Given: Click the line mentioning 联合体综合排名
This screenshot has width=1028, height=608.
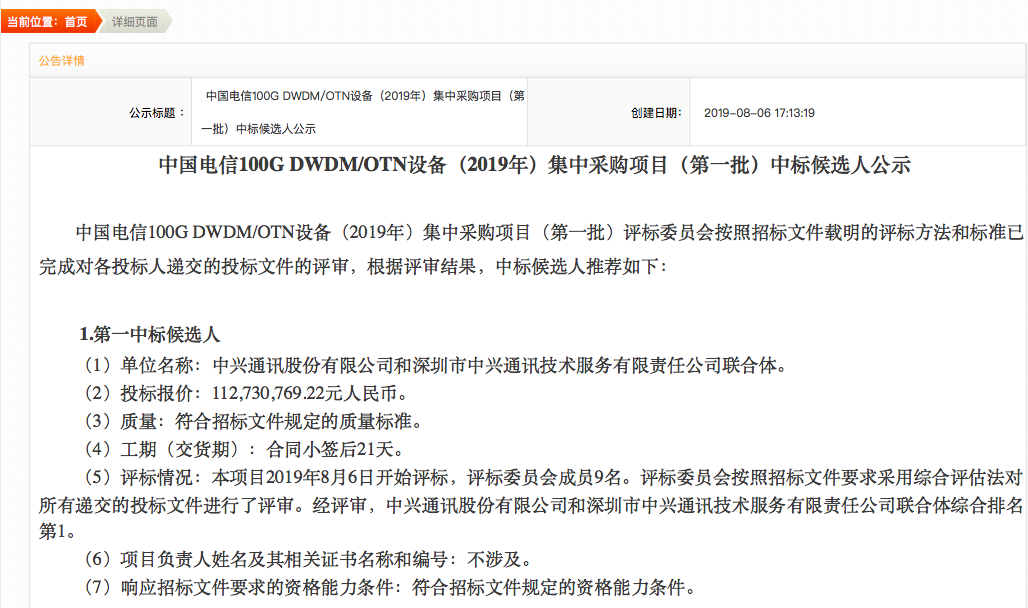Looking at the screenshot, I should point(531,505).
